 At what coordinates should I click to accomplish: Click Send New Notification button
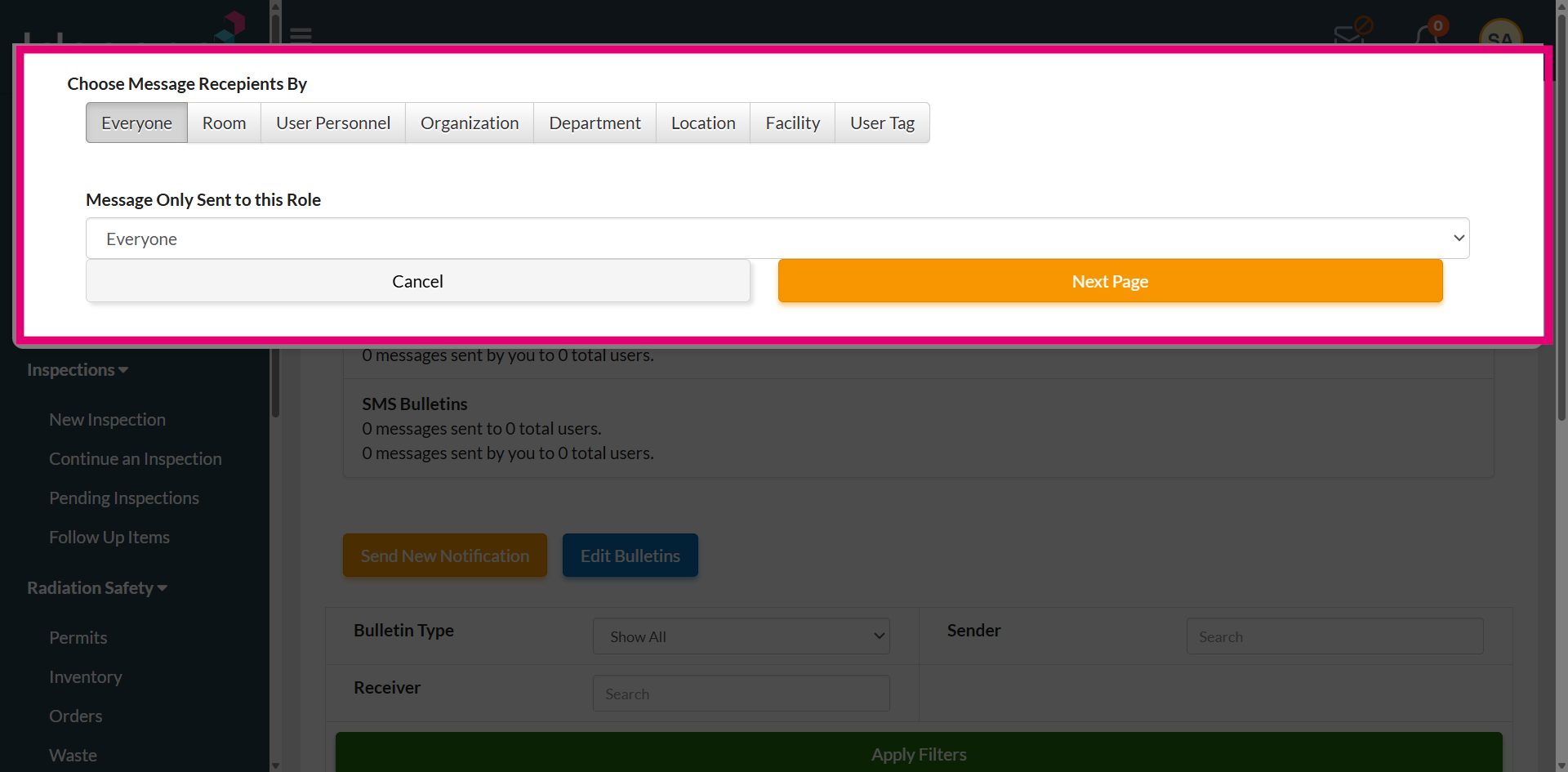445,556
